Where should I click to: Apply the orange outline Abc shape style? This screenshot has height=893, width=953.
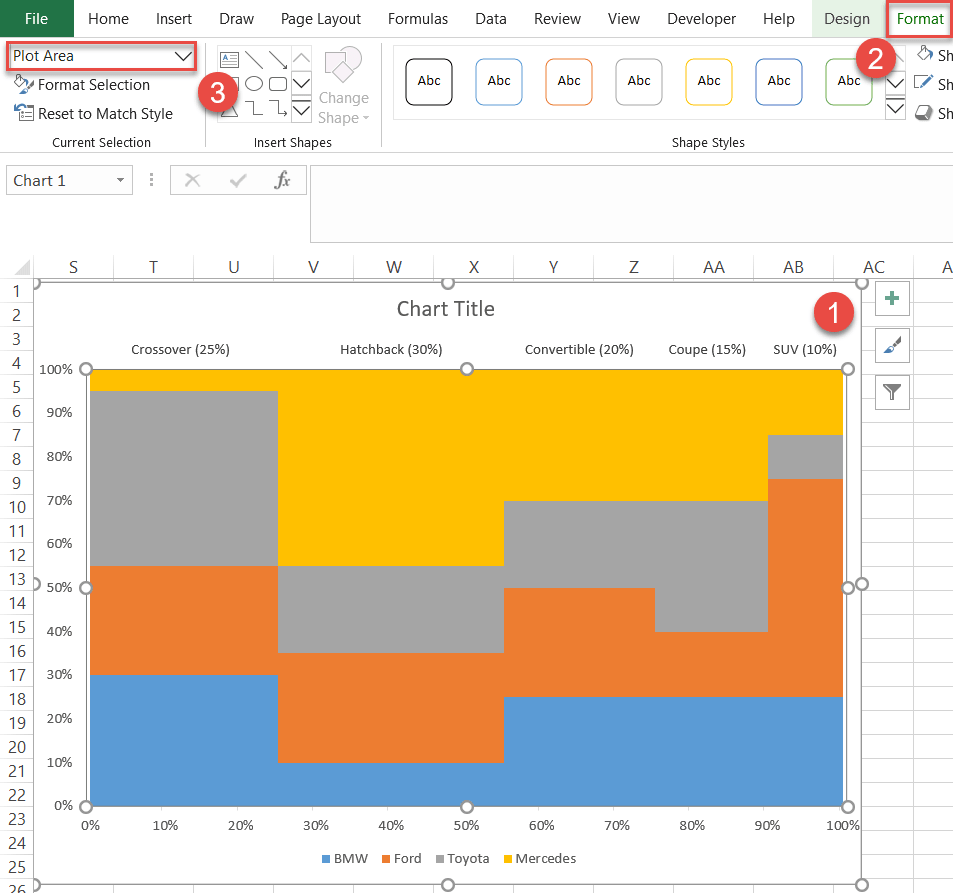tap(569, 81)
